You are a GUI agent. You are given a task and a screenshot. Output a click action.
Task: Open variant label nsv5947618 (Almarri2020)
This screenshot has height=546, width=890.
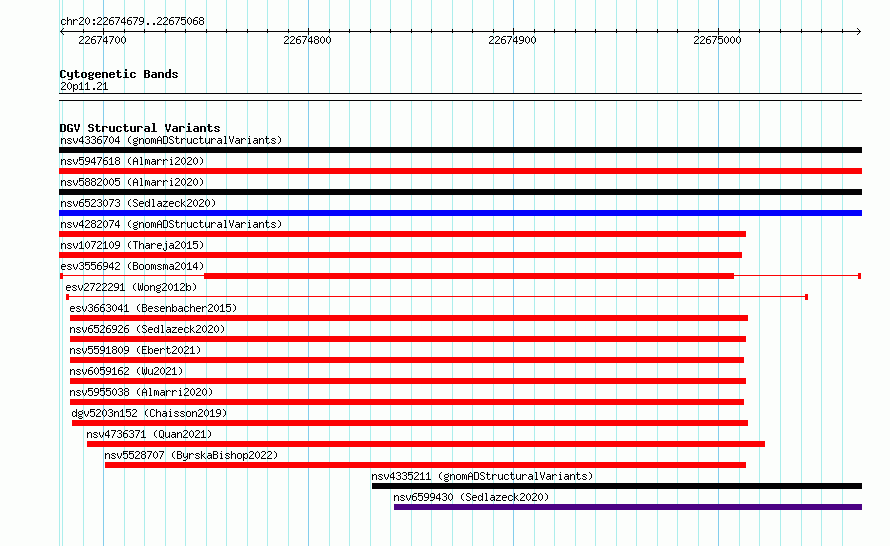tap(132, 161)
